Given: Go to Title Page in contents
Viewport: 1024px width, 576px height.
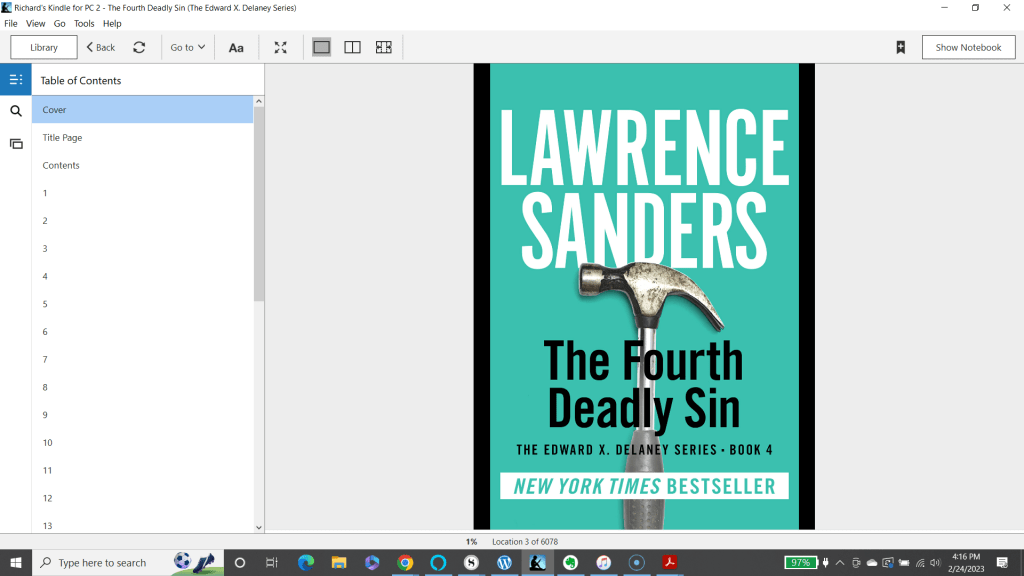Looking at the screenshot, I should pos(62,138).
